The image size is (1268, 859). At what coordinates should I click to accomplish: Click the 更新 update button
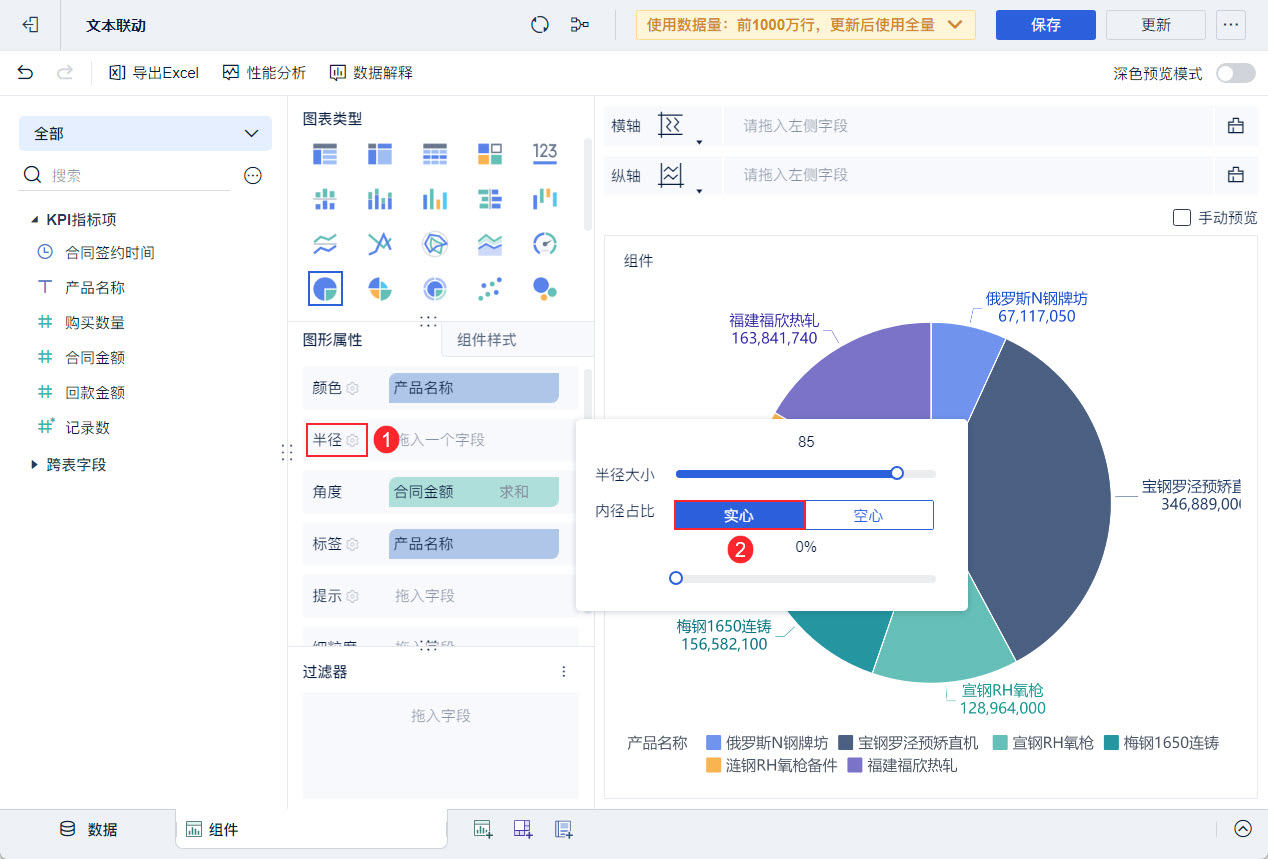click(1156, 25)
